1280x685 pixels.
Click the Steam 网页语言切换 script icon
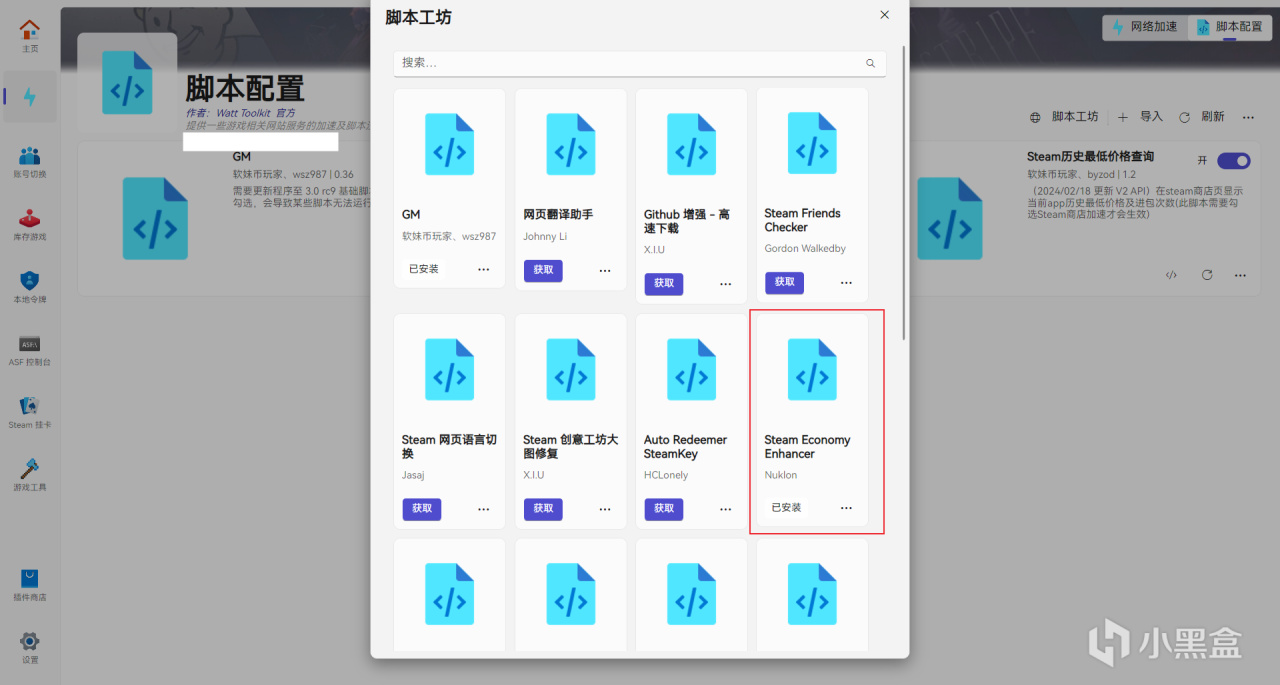click(x=449, y=369)
